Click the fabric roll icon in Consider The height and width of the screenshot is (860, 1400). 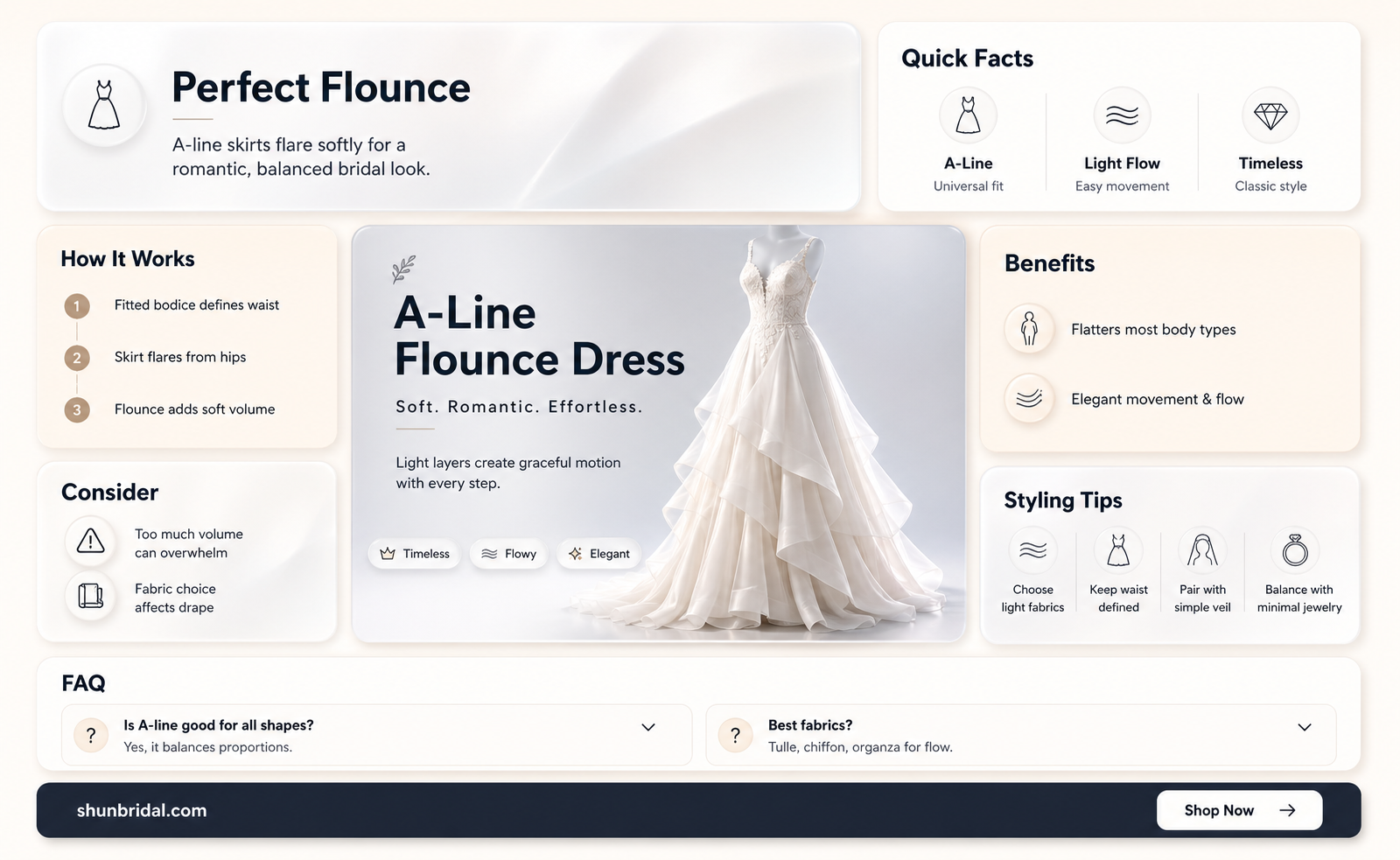tap(90, 596)
